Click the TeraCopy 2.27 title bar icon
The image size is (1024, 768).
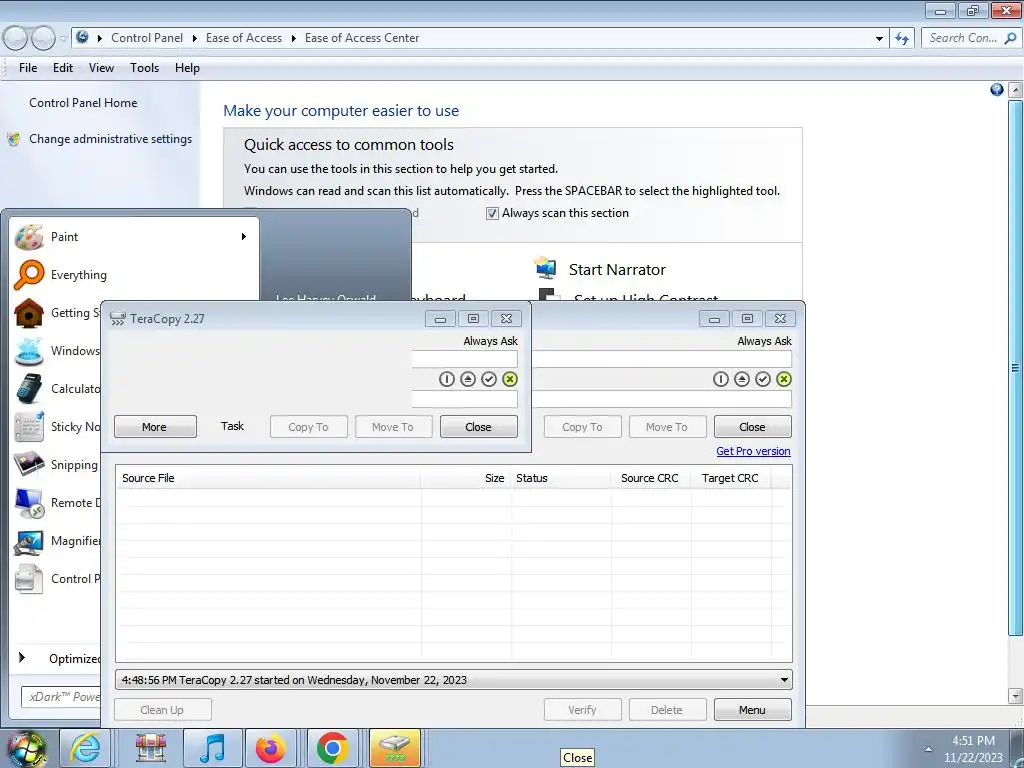point(118,319)
